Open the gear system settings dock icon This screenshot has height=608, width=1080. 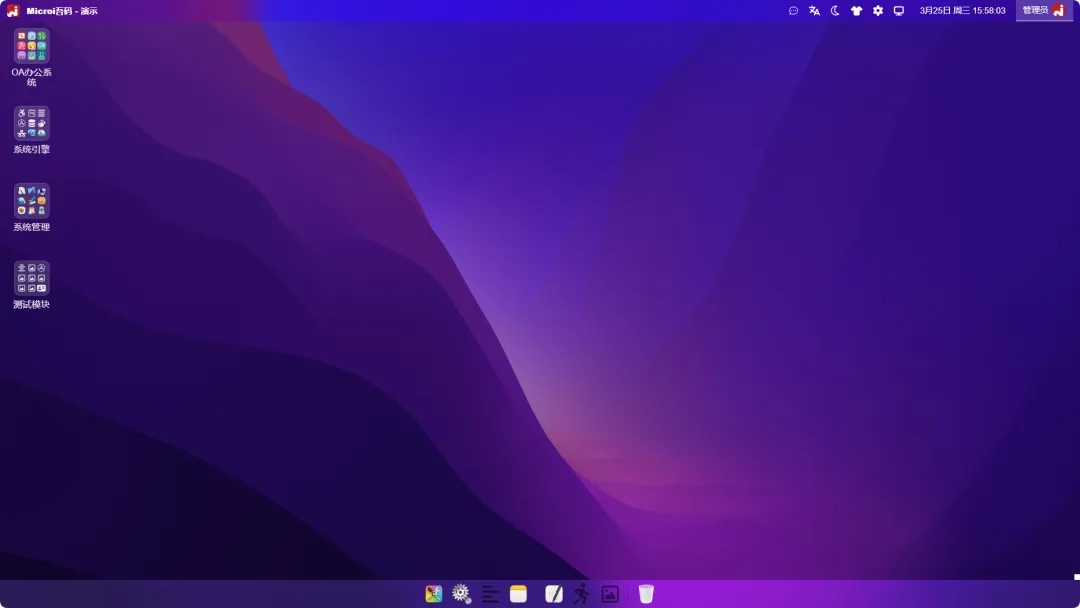(461, 594)
